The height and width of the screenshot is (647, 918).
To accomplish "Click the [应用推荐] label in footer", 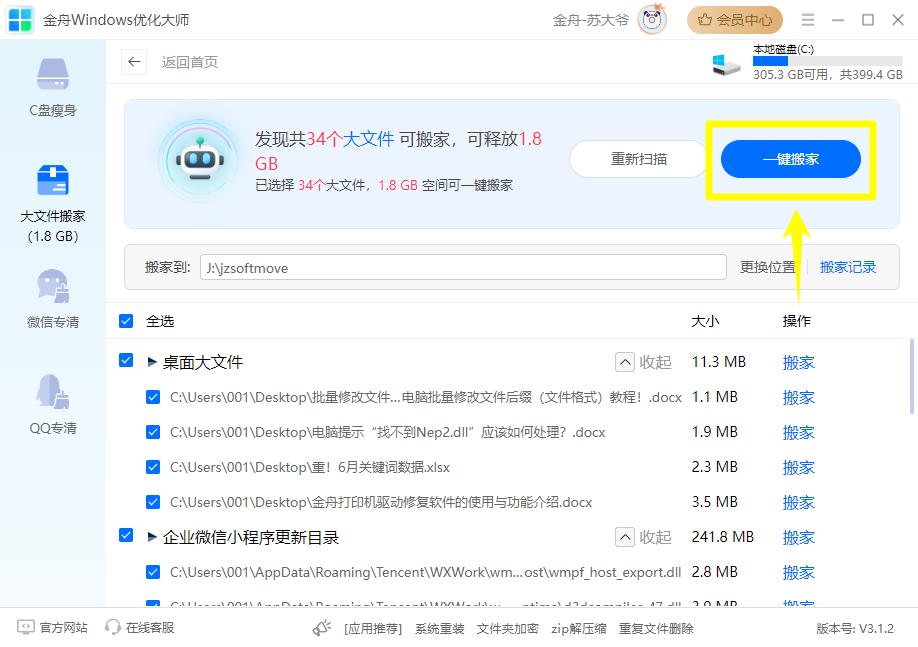I will click(373, 629).
